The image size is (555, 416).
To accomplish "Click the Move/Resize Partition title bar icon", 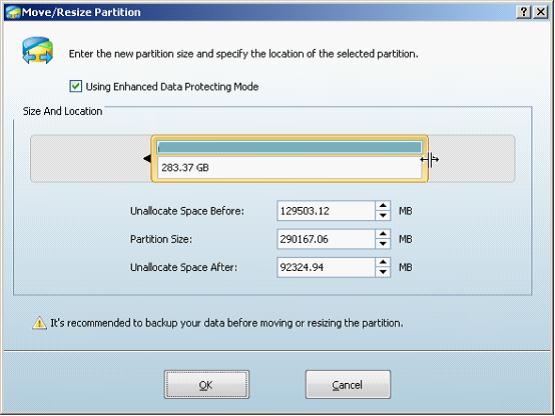I will point(12,12).
